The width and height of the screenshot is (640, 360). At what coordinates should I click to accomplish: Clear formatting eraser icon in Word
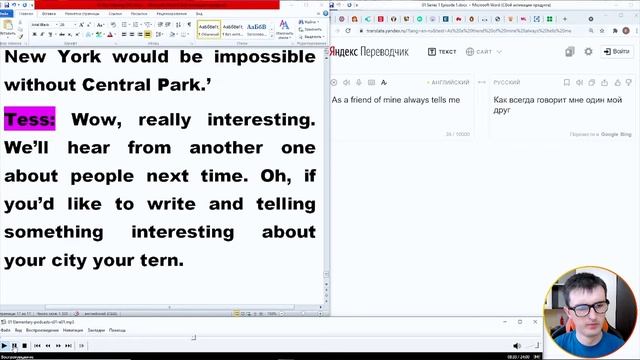[113, 25]
